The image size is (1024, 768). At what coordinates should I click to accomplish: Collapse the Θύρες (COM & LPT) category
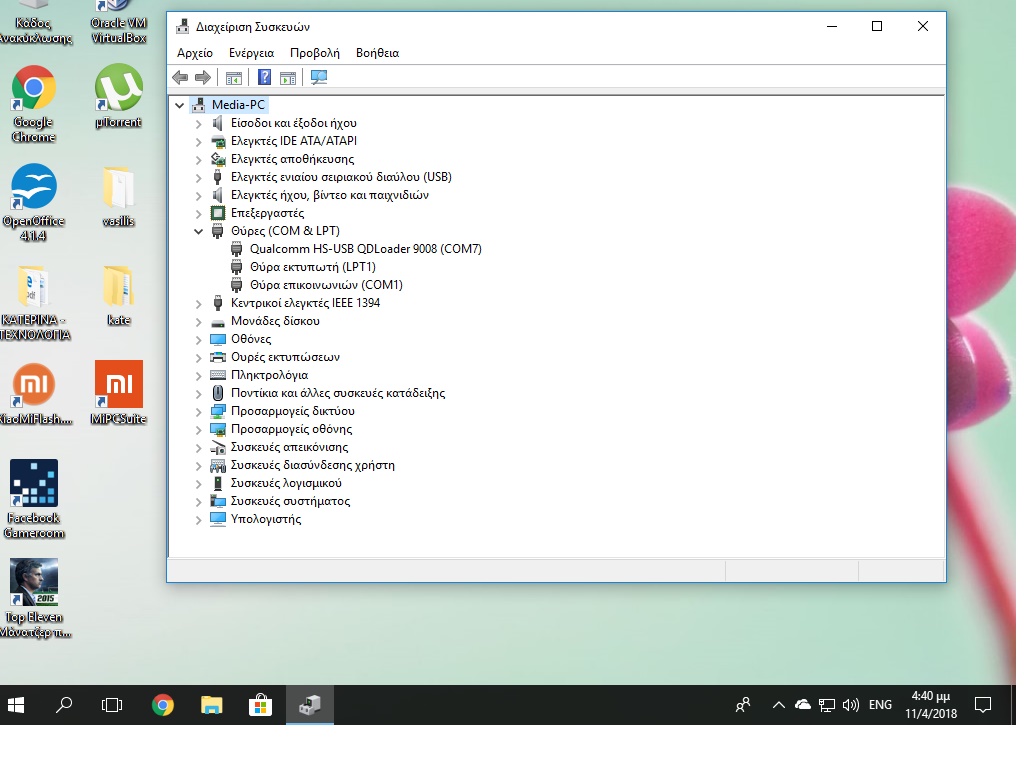tap(199, 231)
